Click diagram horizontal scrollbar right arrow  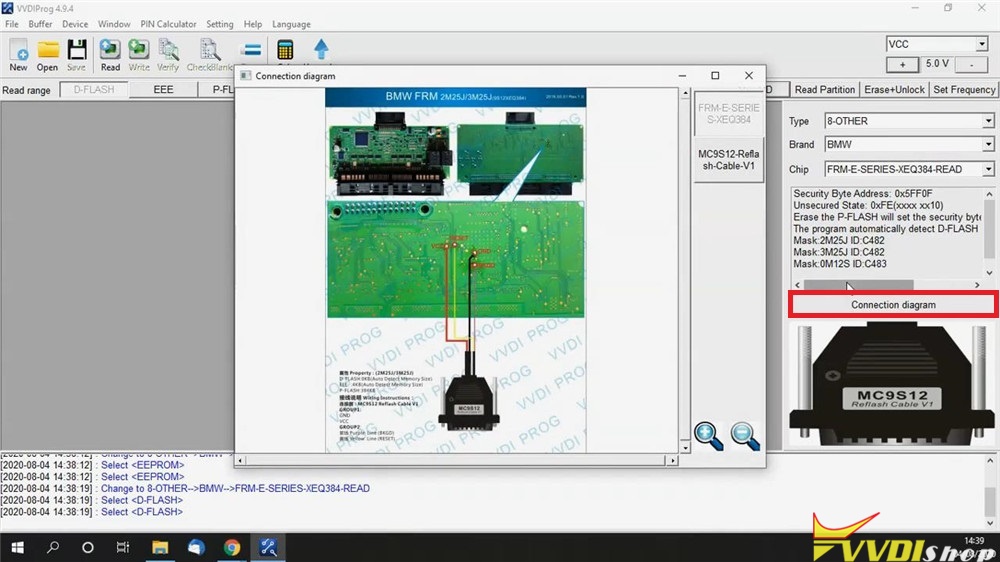click(672, 460)
